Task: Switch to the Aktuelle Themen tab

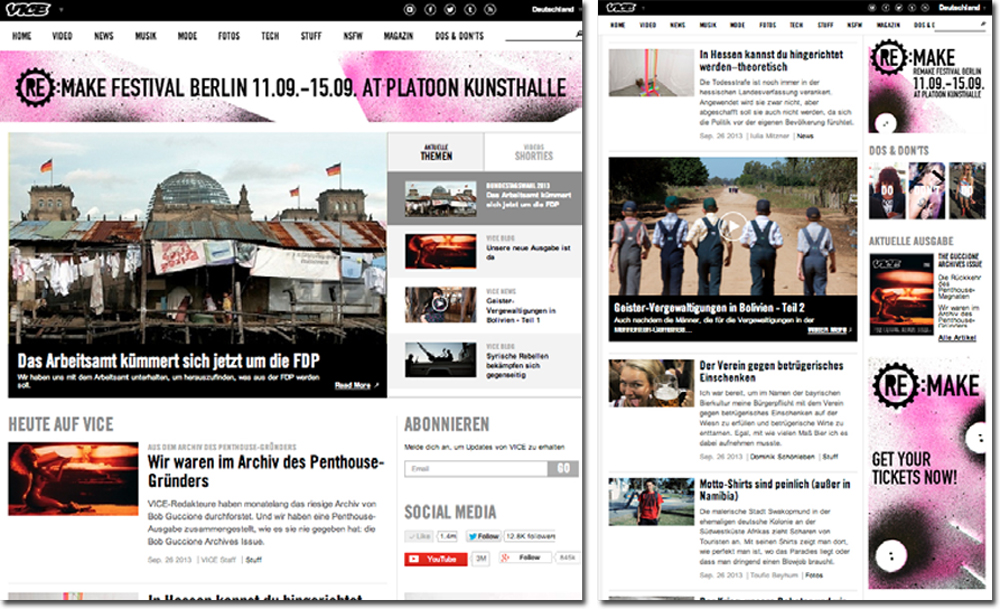Action: tap(436, 152)
